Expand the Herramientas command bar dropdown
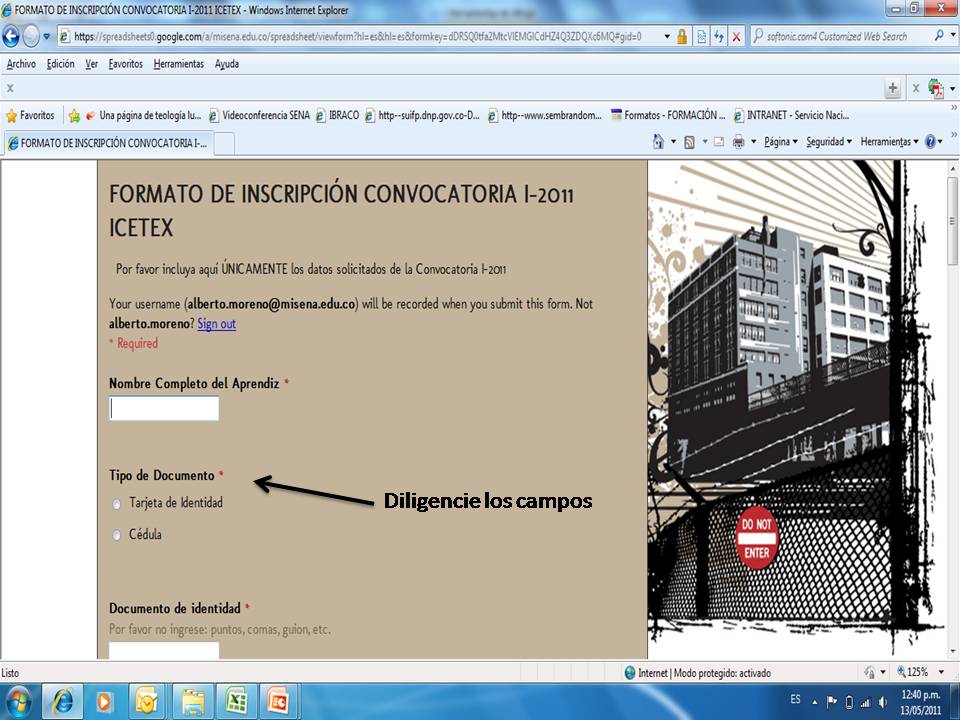The height and width of the screenshot is (720, 960). pos(890,141)
